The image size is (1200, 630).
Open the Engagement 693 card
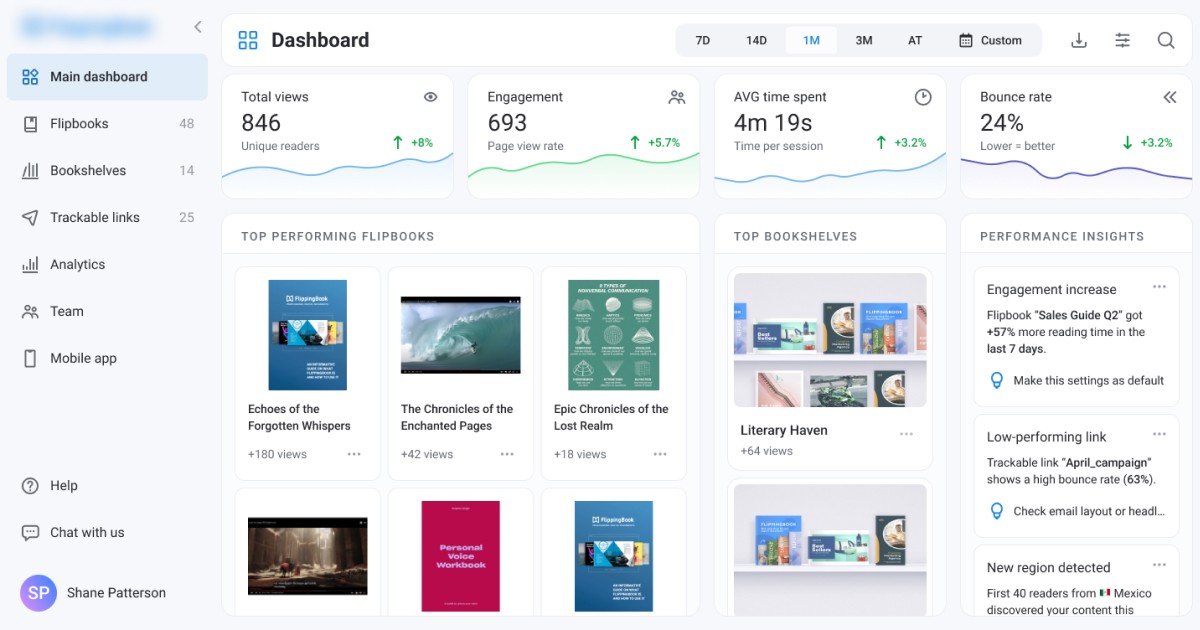[x=584, y=137]
